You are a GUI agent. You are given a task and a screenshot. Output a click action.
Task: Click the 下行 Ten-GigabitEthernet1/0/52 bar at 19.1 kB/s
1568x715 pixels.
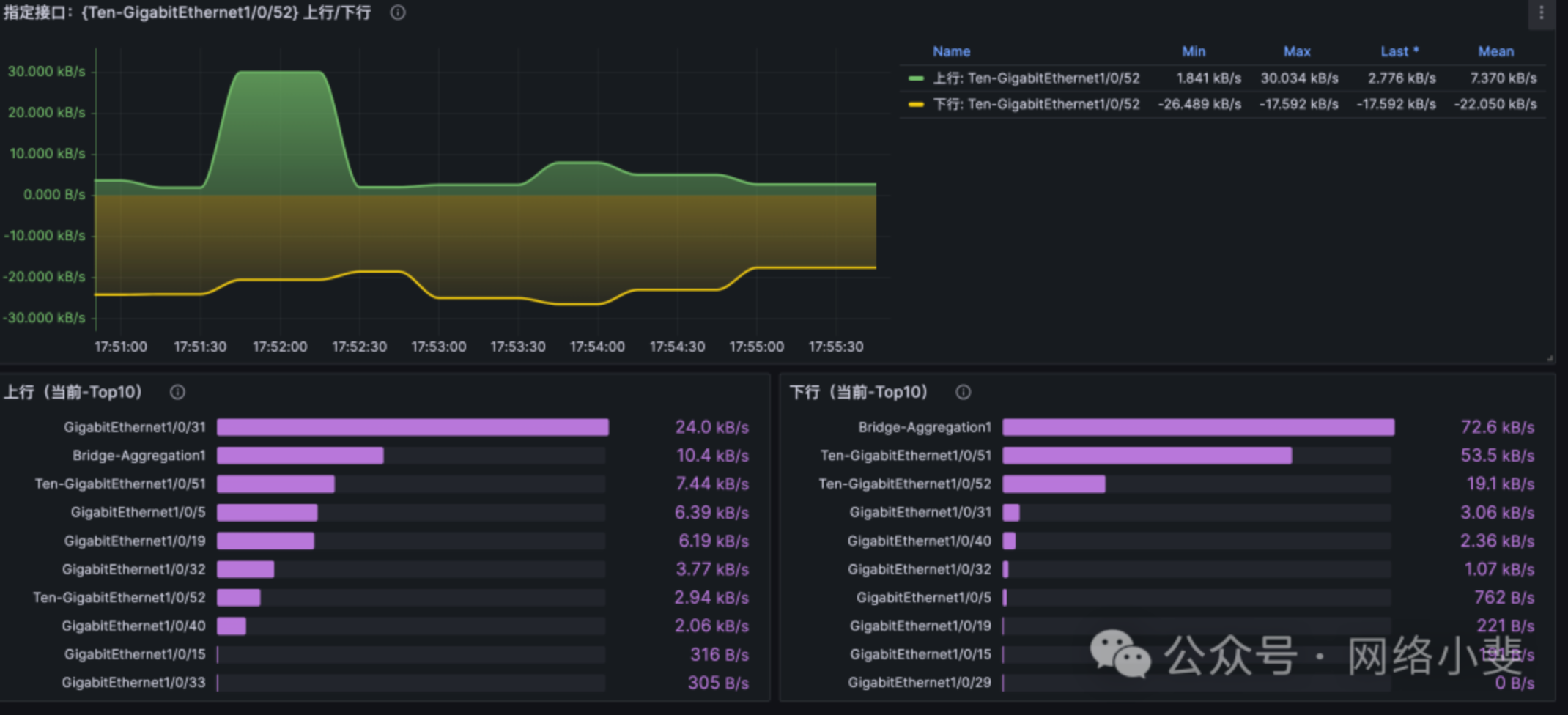click(1054, 484)
